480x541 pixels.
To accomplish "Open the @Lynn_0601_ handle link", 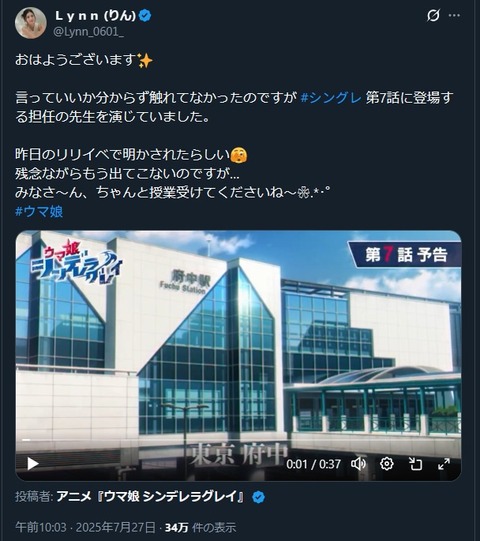I will pyautogui.click(x=88, y=32).
